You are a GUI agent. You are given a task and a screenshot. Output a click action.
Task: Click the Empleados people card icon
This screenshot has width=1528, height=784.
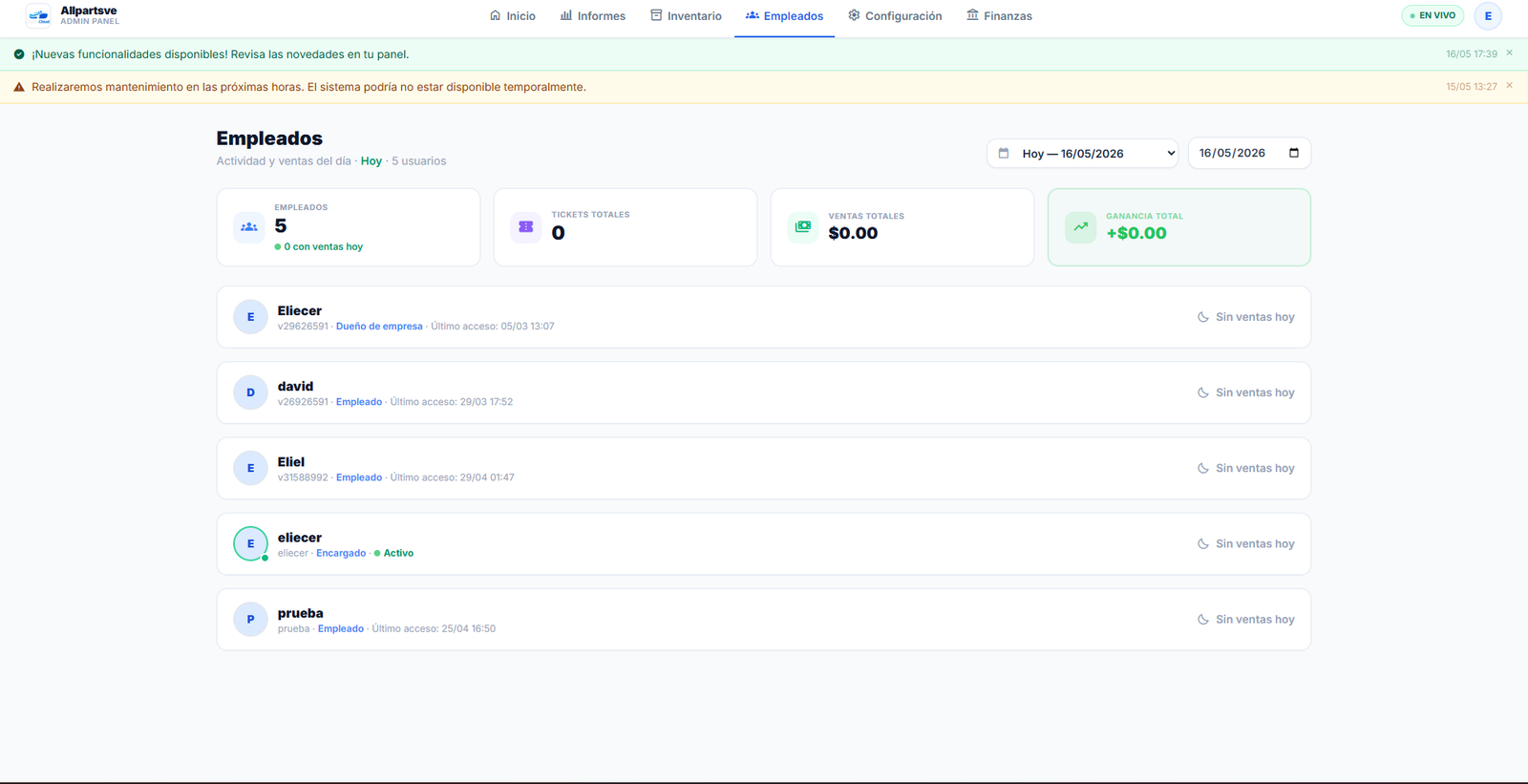click(249, 227)
